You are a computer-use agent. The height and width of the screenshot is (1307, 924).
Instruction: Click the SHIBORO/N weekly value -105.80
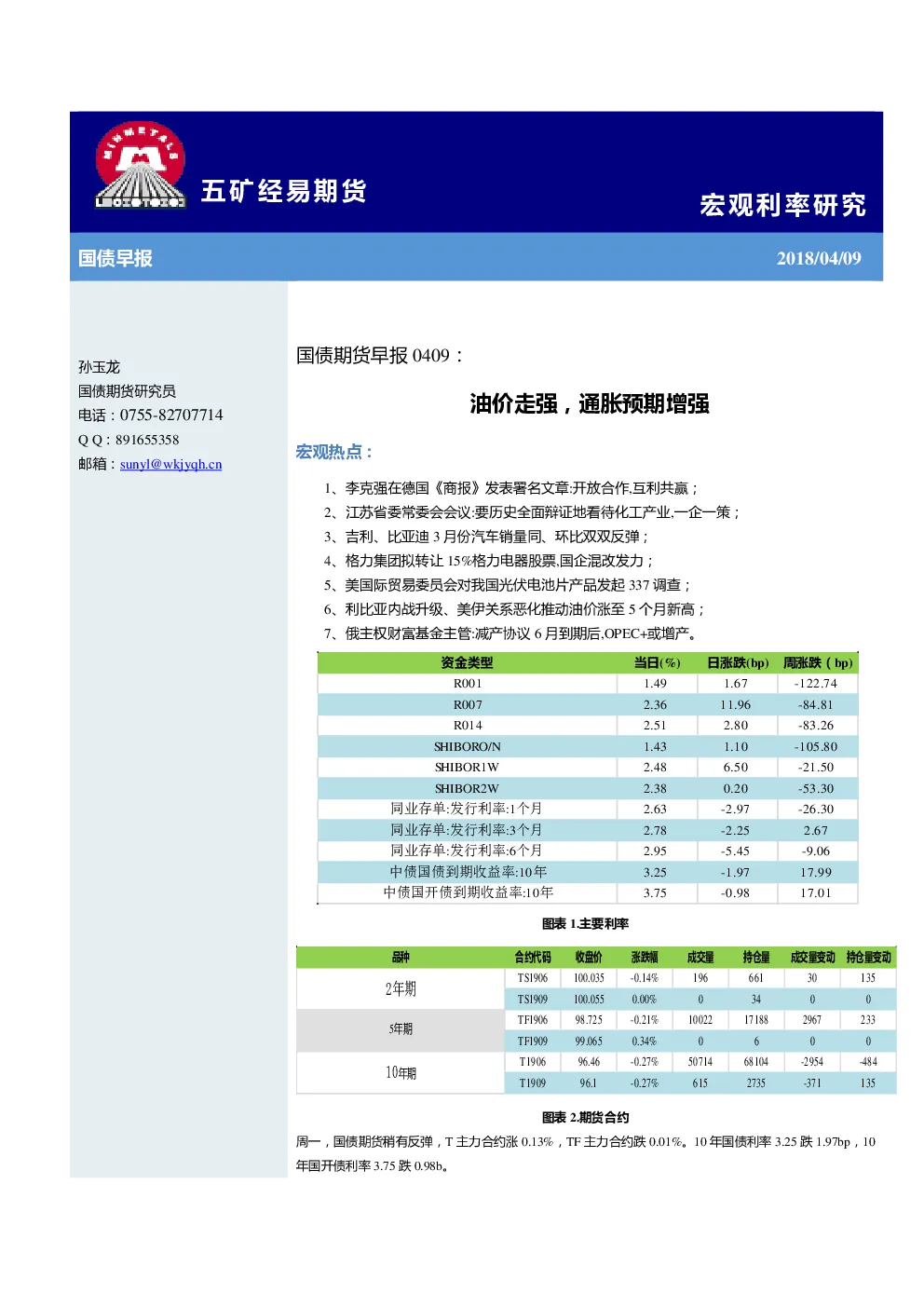pos(816,746)
